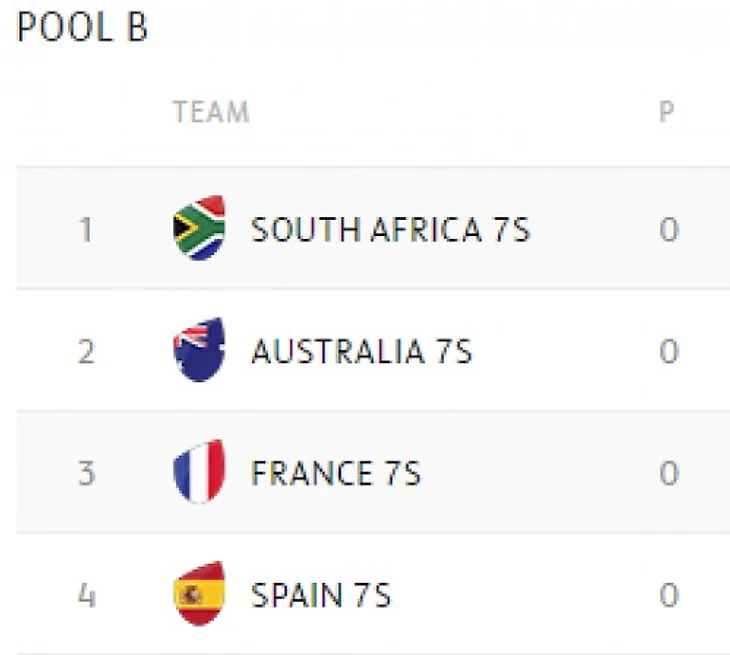The width and height of the screenshot is (730, 655).
Task: Click Australia's points value
Action: (668, 352)
